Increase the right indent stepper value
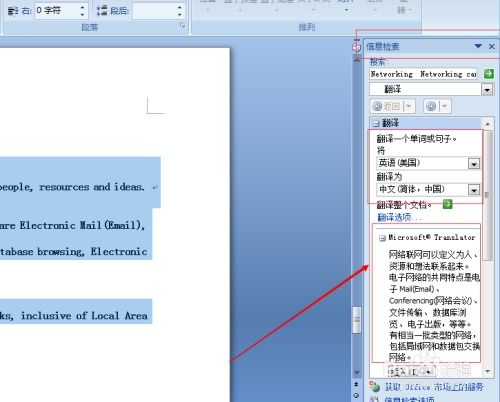Viewport: 500px width, 402px height. 82,7
